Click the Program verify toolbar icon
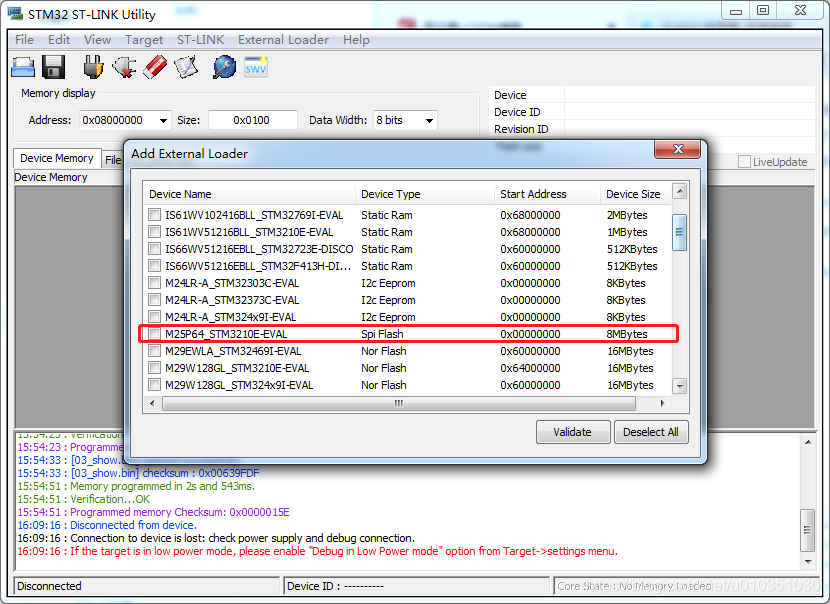 point(186,67)
